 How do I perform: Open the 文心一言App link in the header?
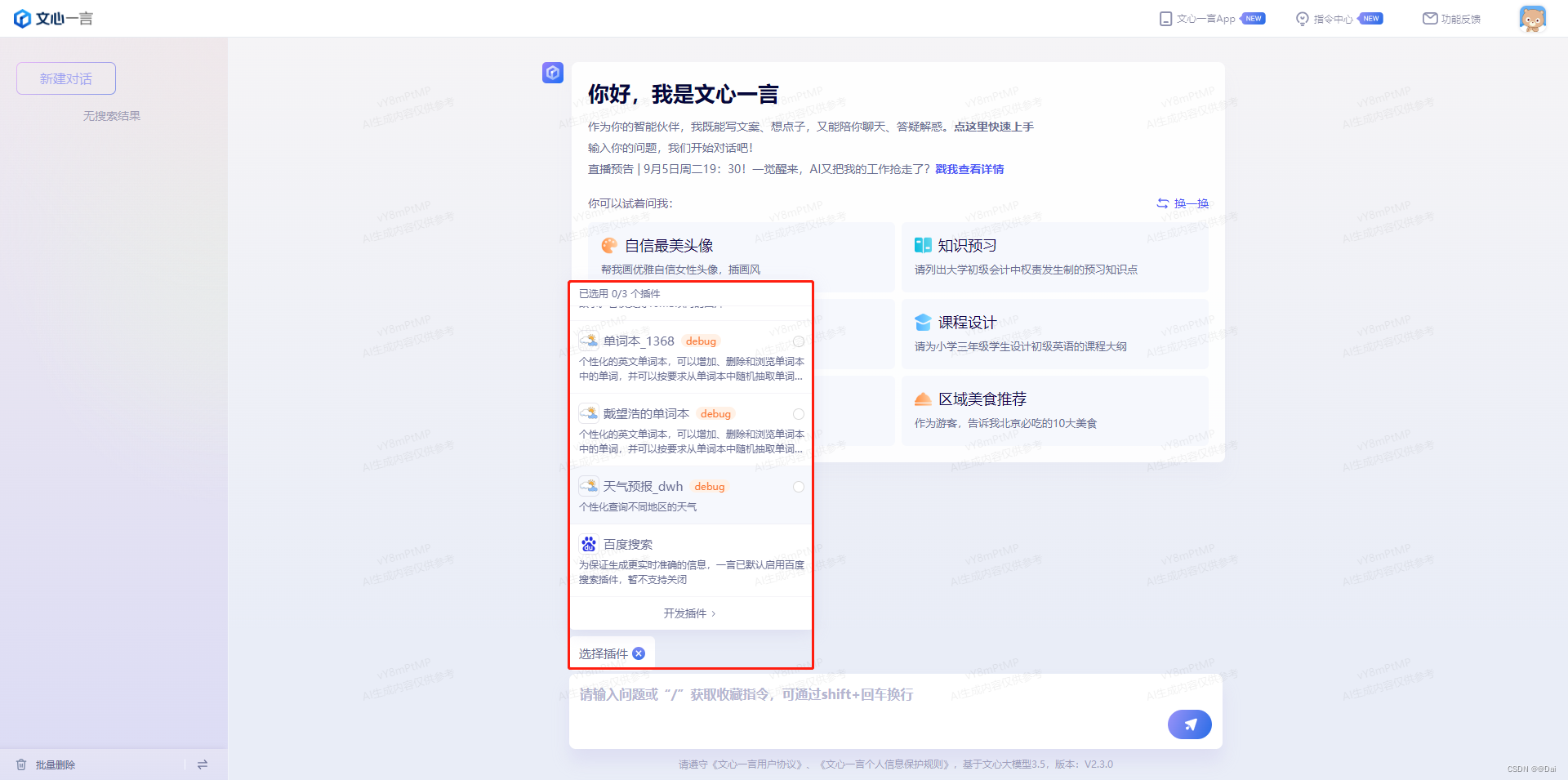pyautogui.click(x=1205, y=19)
